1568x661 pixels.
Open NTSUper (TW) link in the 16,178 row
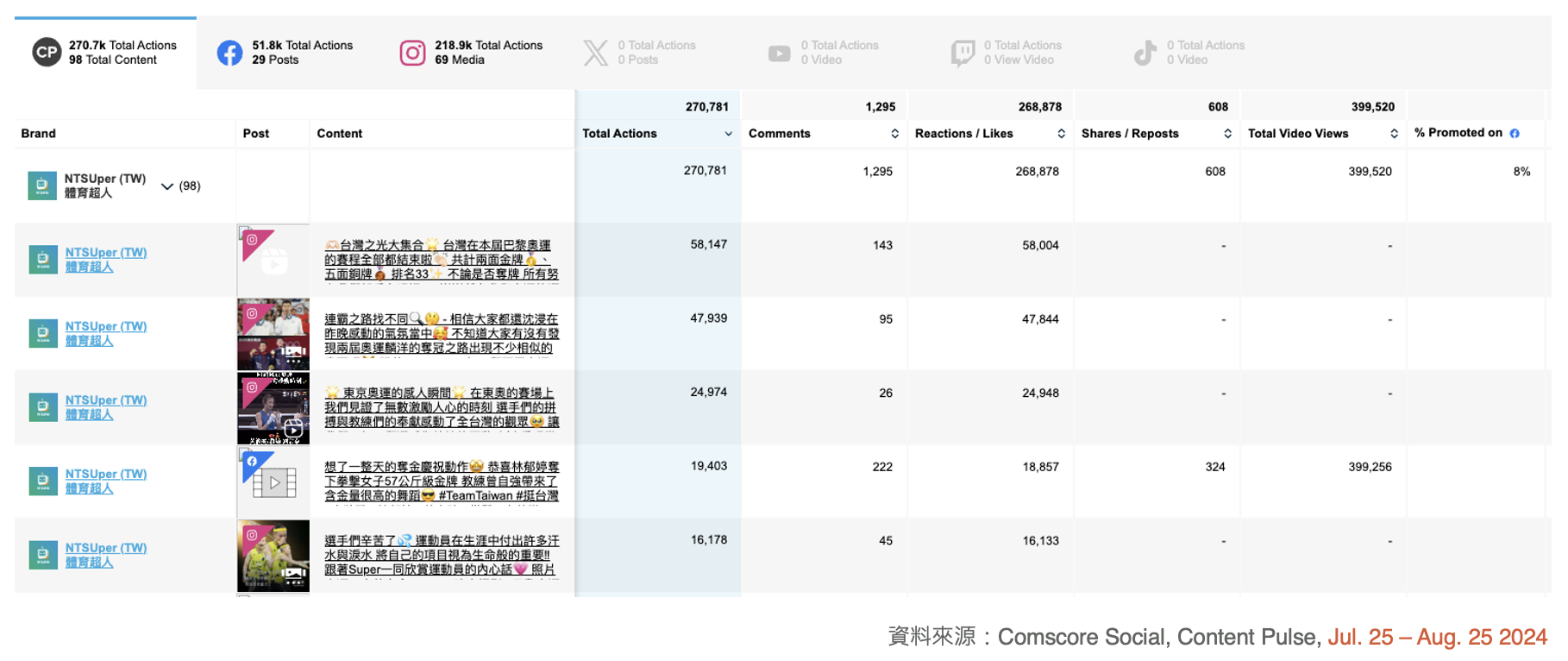click(106, 555)
